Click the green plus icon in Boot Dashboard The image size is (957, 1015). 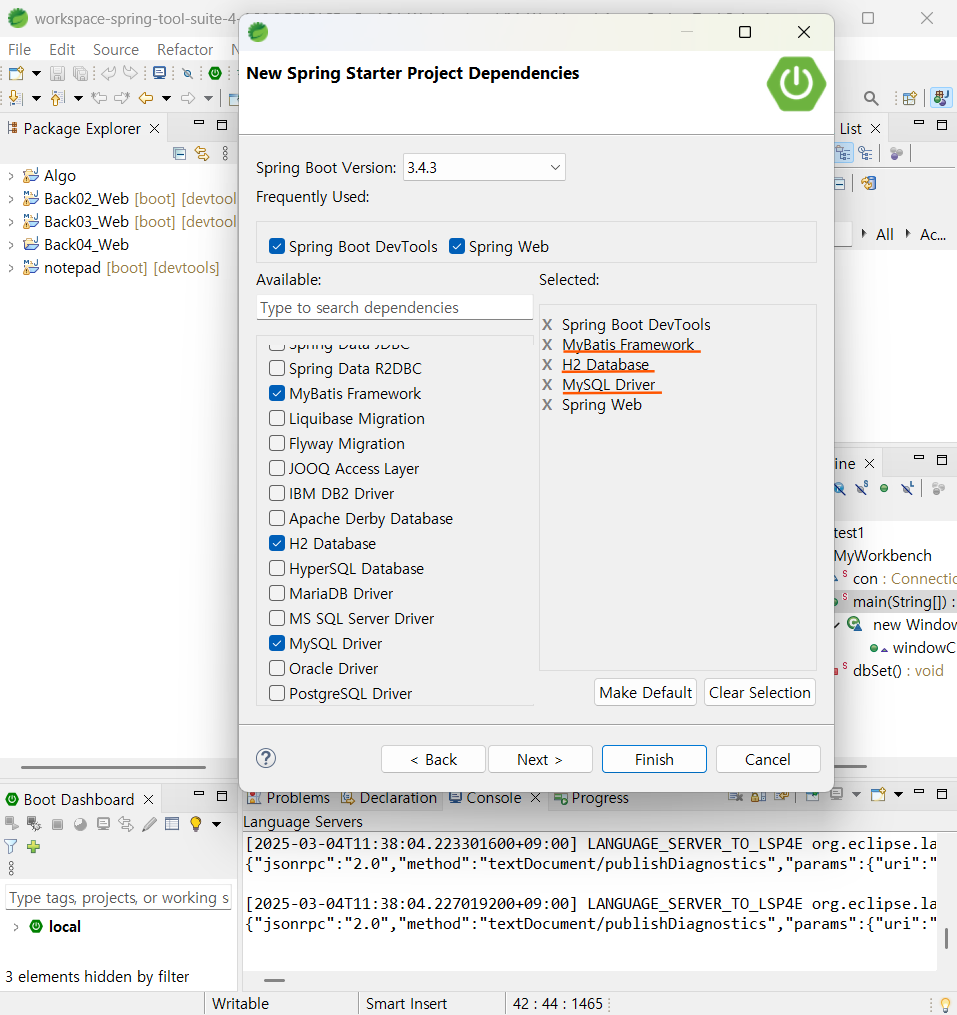(34, 846)
